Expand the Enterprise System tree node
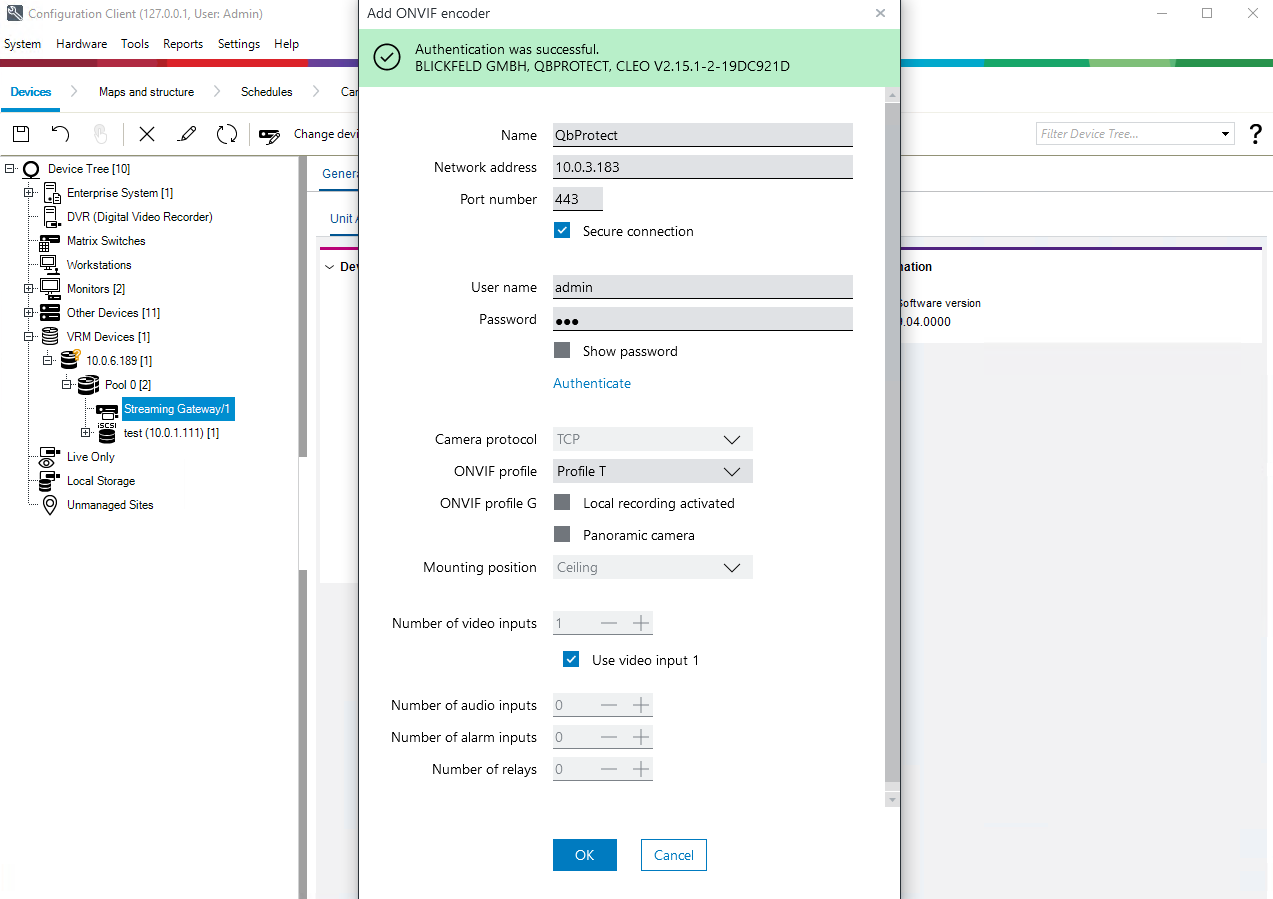This screenshot has width=1273, height=899. click(x=29, y=193)
